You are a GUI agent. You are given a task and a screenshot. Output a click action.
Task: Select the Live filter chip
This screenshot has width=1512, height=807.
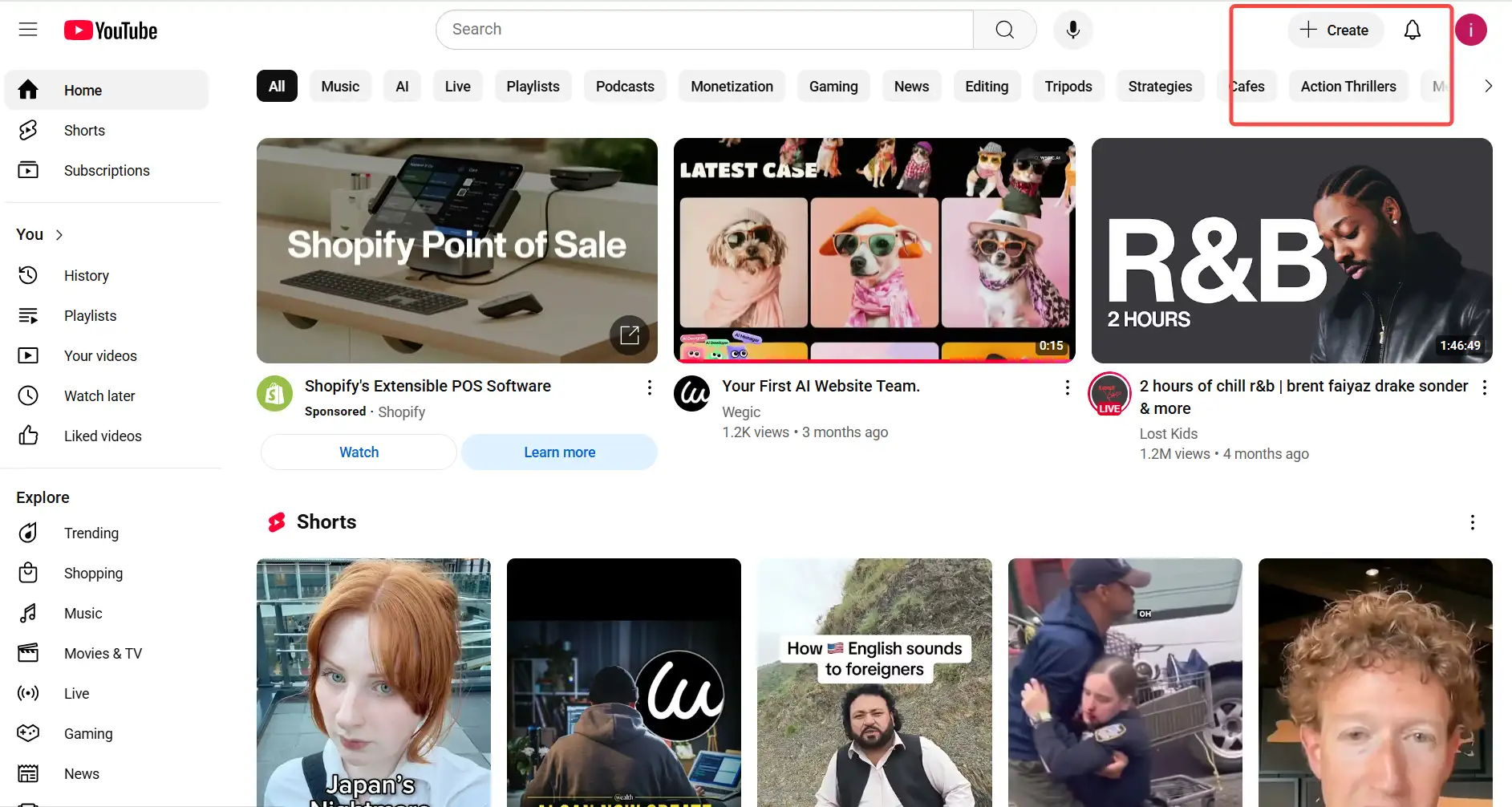click(457, 86)
